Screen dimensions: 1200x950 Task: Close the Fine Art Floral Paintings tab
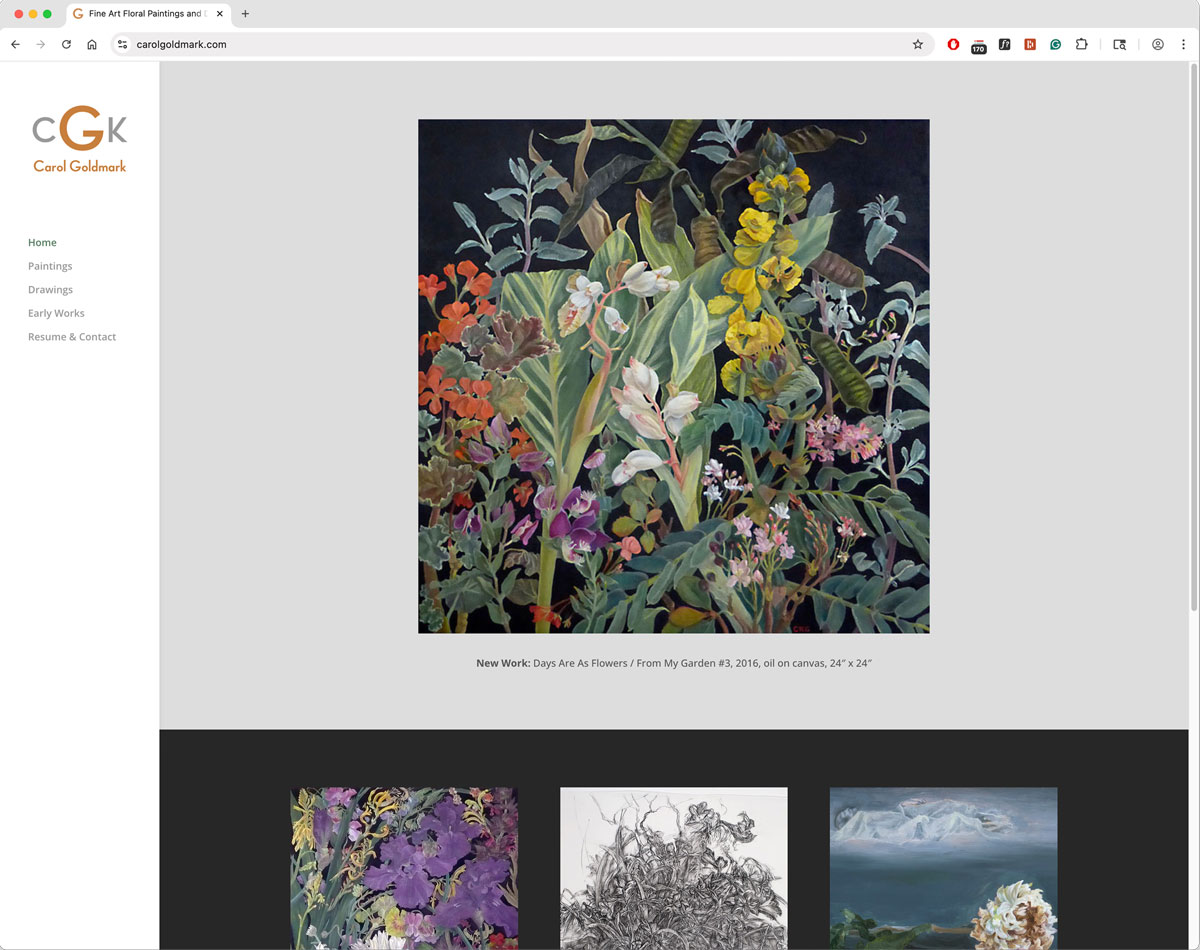click(220, 14)
